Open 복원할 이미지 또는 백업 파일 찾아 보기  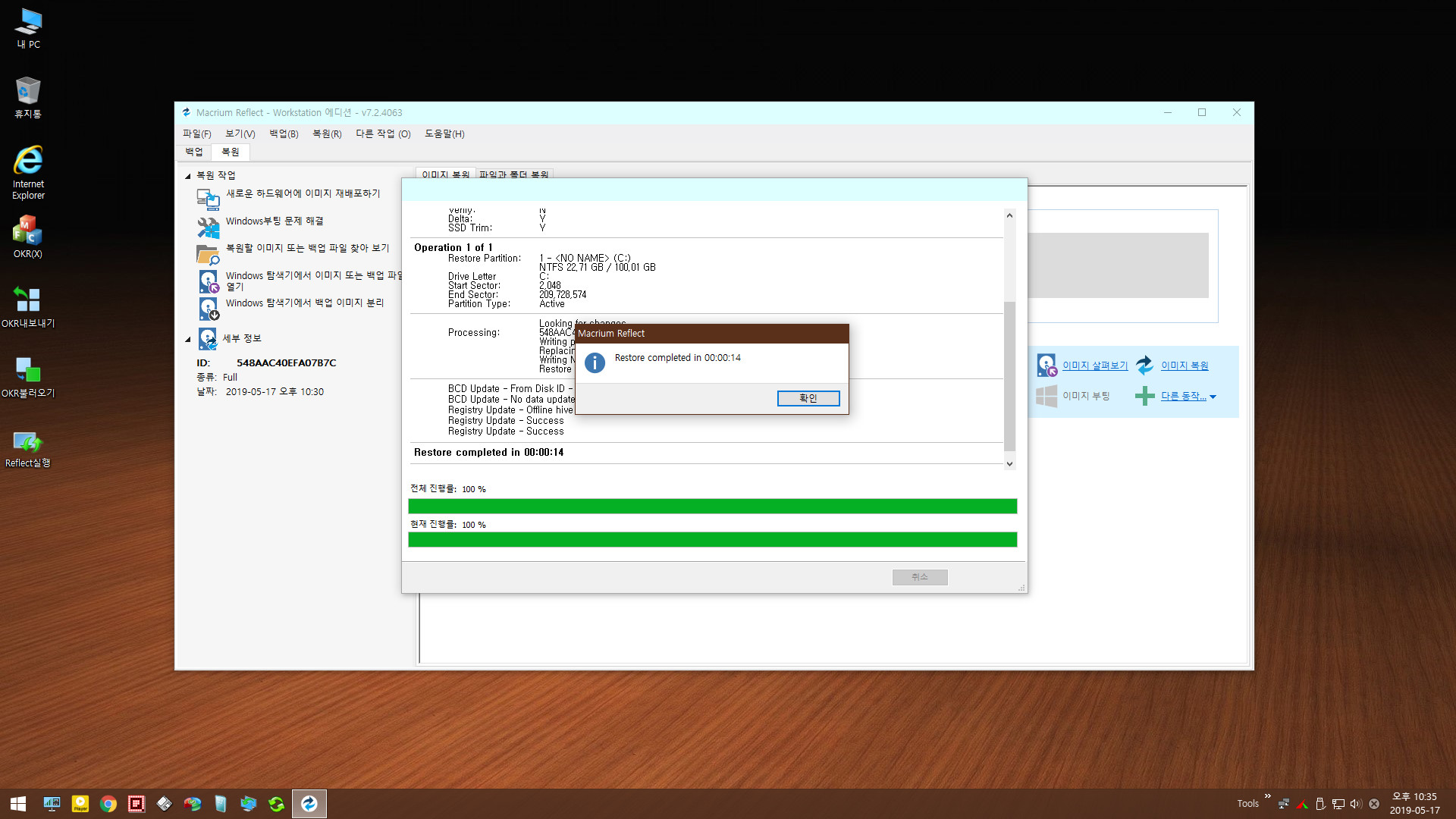(307, 248)
